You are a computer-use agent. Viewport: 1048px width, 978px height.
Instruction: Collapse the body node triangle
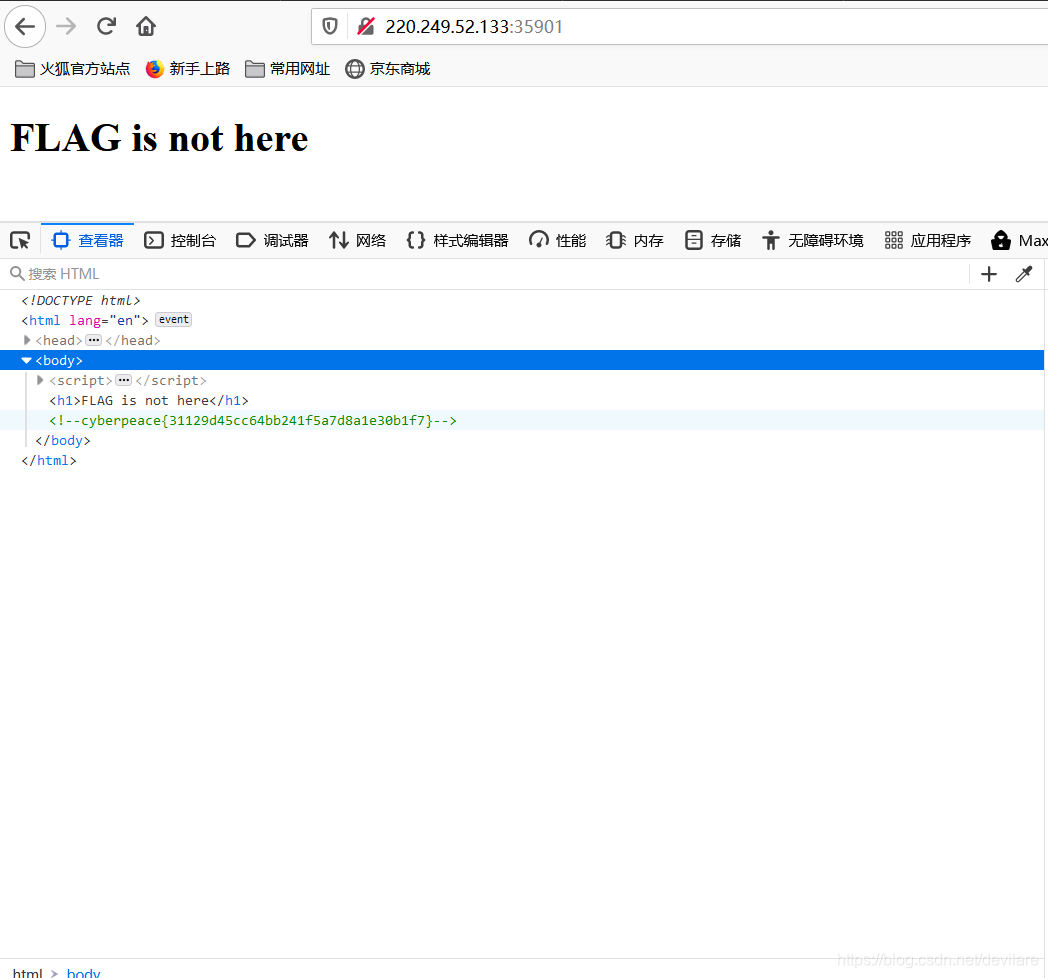click(27, 360)
